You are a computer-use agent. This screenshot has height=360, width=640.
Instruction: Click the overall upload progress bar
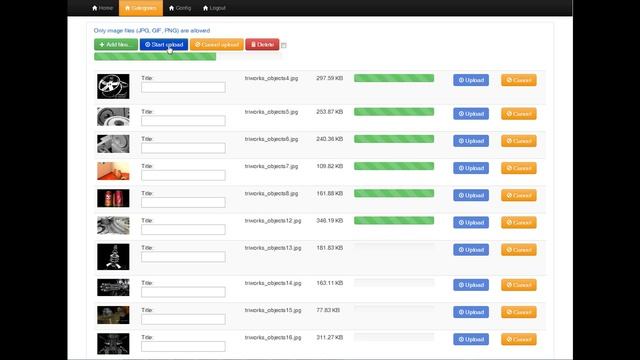coord(188,57)
